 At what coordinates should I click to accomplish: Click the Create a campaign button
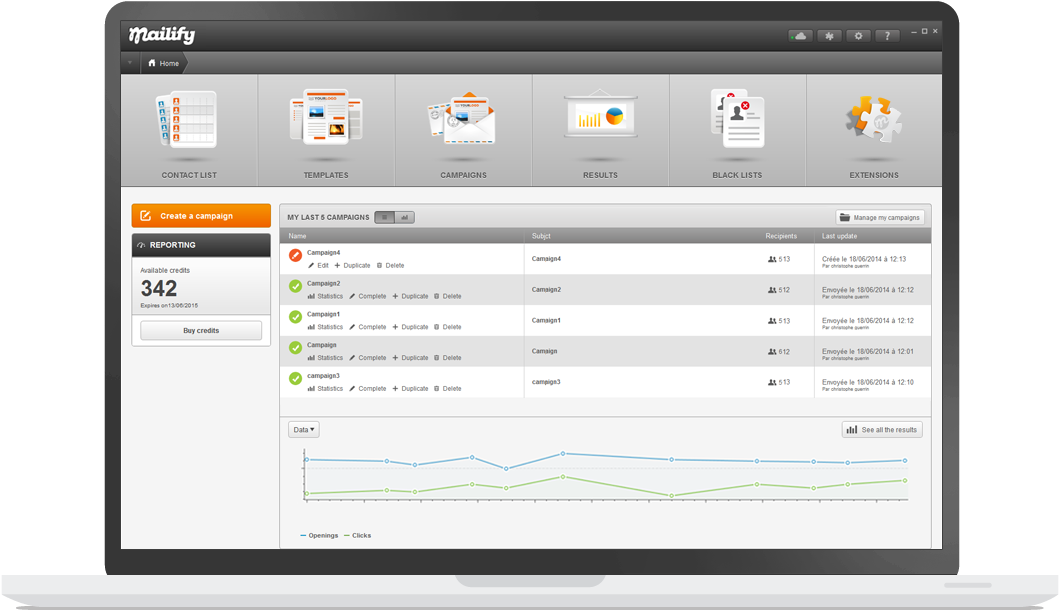pyautogui.click(x=201, y=216)
